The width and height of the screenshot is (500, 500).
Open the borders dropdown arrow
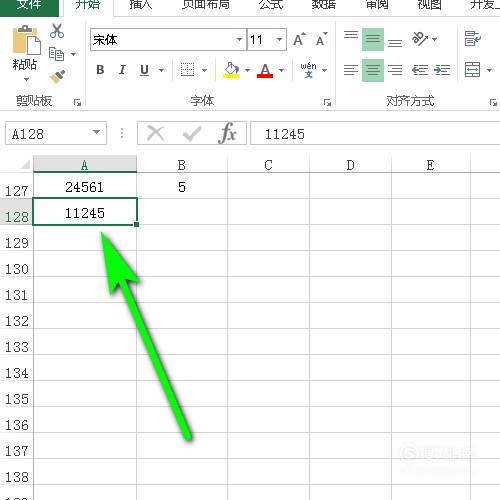(205, 70)
